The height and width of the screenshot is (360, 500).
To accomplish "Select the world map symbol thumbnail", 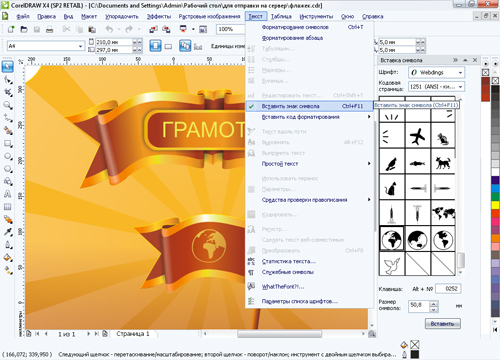I will 443,213.
